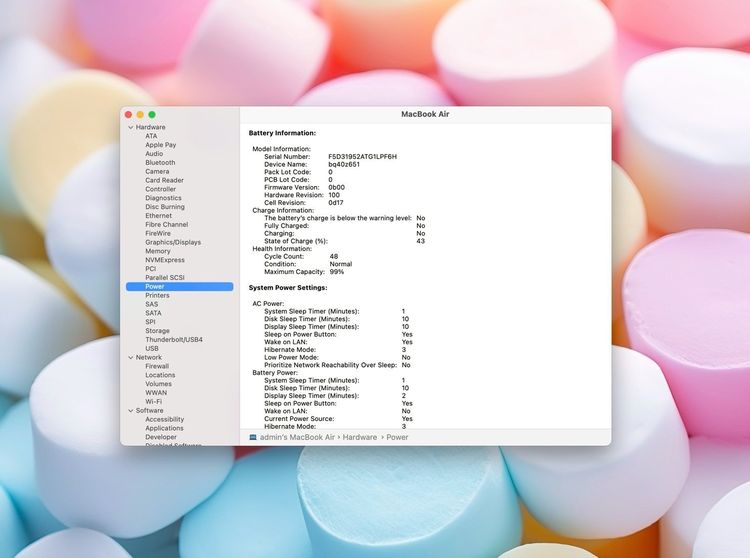Click the Battery Information heading

282,133
